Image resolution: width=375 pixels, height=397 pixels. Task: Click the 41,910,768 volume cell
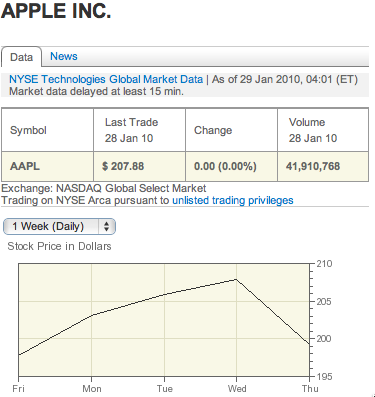coord(323,166)
